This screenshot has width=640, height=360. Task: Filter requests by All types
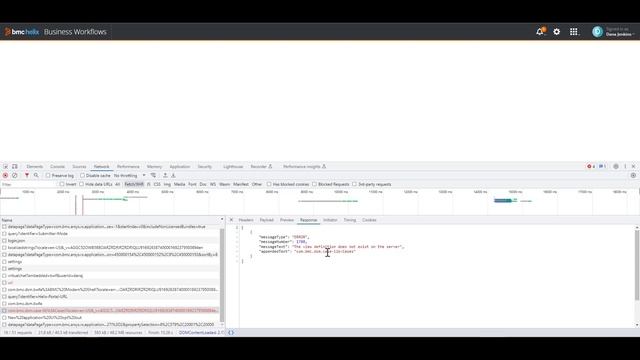118,184
